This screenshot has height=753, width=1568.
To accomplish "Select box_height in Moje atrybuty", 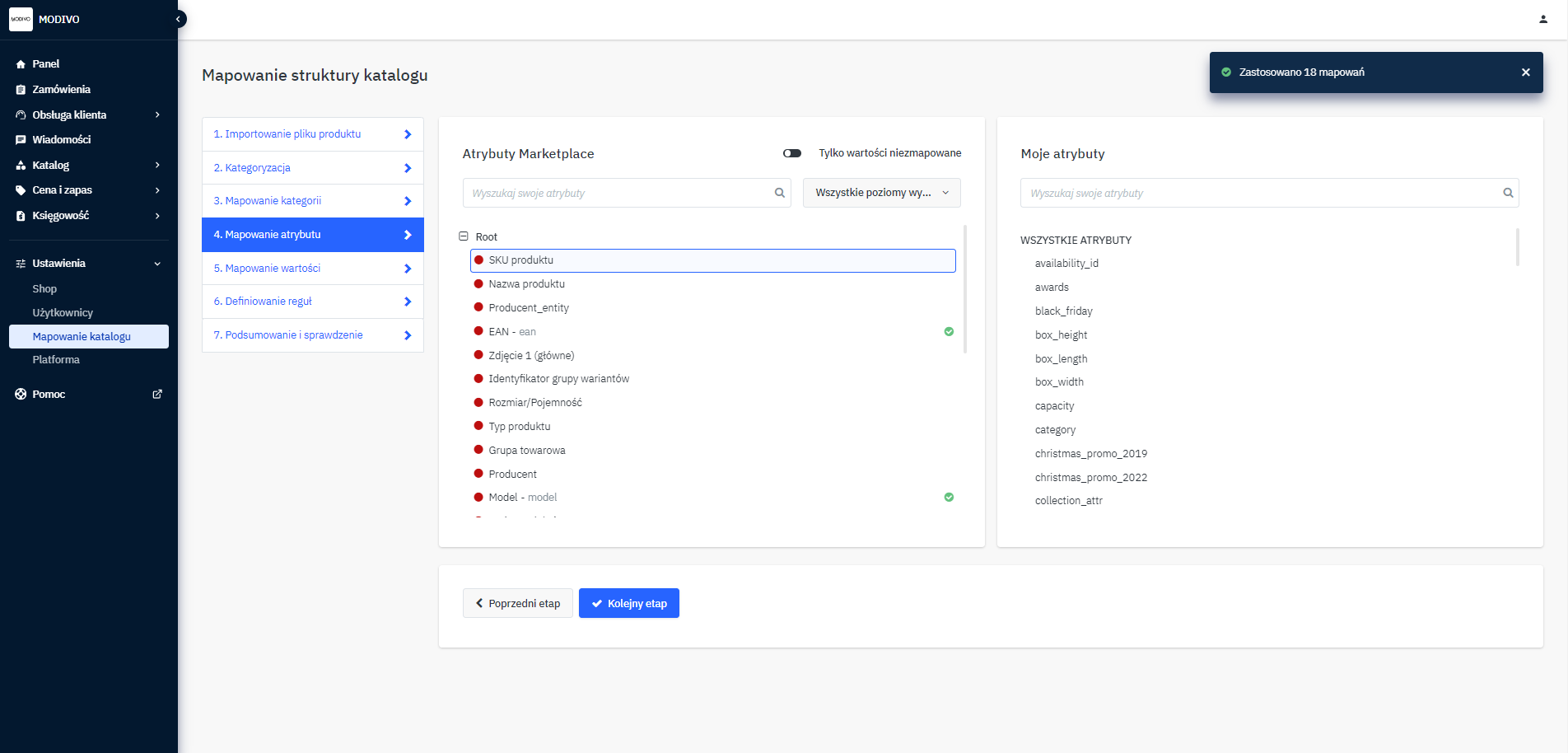I will tap(1061, 334).
